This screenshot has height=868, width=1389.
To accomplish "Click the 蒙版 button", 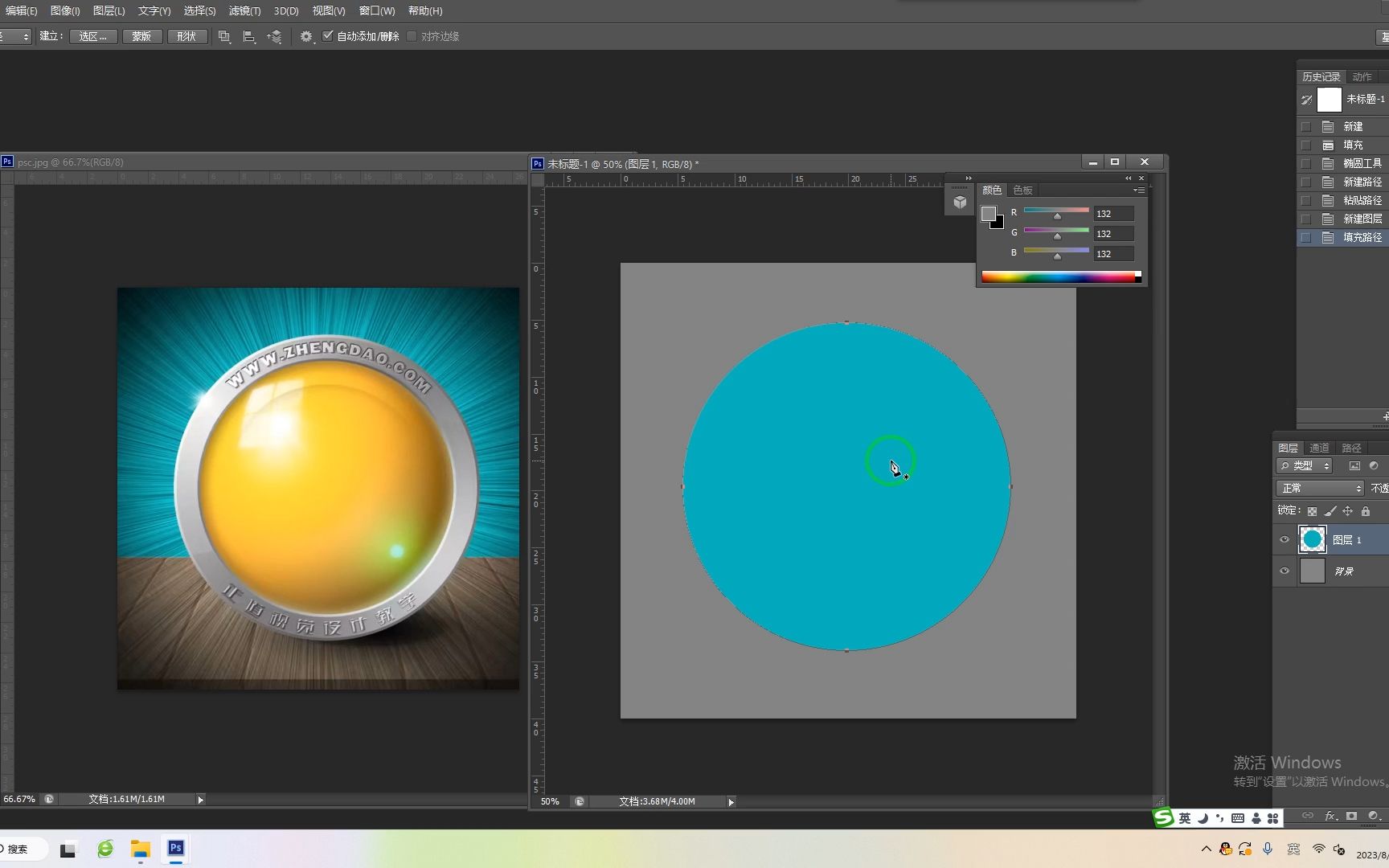I will click(142, 37).
